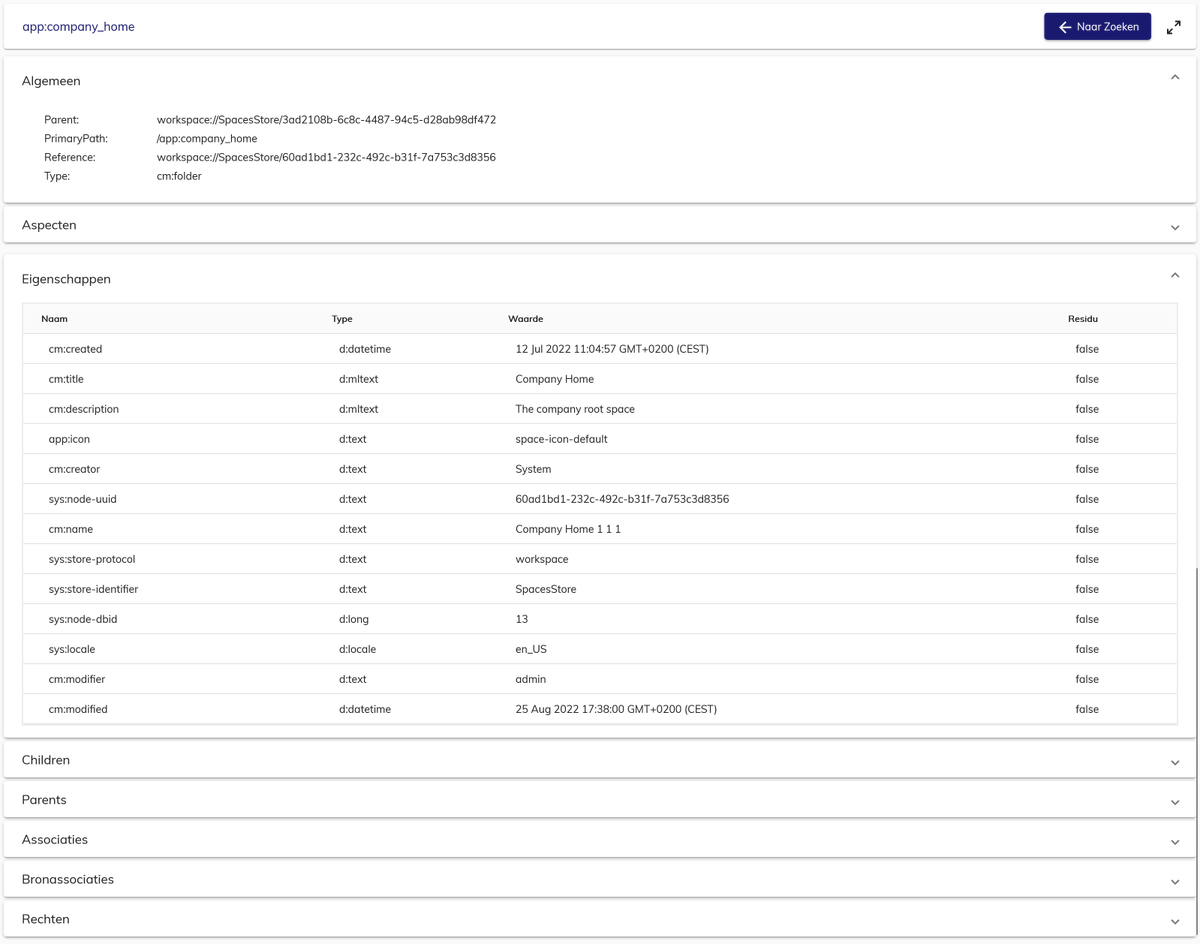Open the app:company_home link
This screenshot has height=944, width=1200.
[x=78, y=27]
